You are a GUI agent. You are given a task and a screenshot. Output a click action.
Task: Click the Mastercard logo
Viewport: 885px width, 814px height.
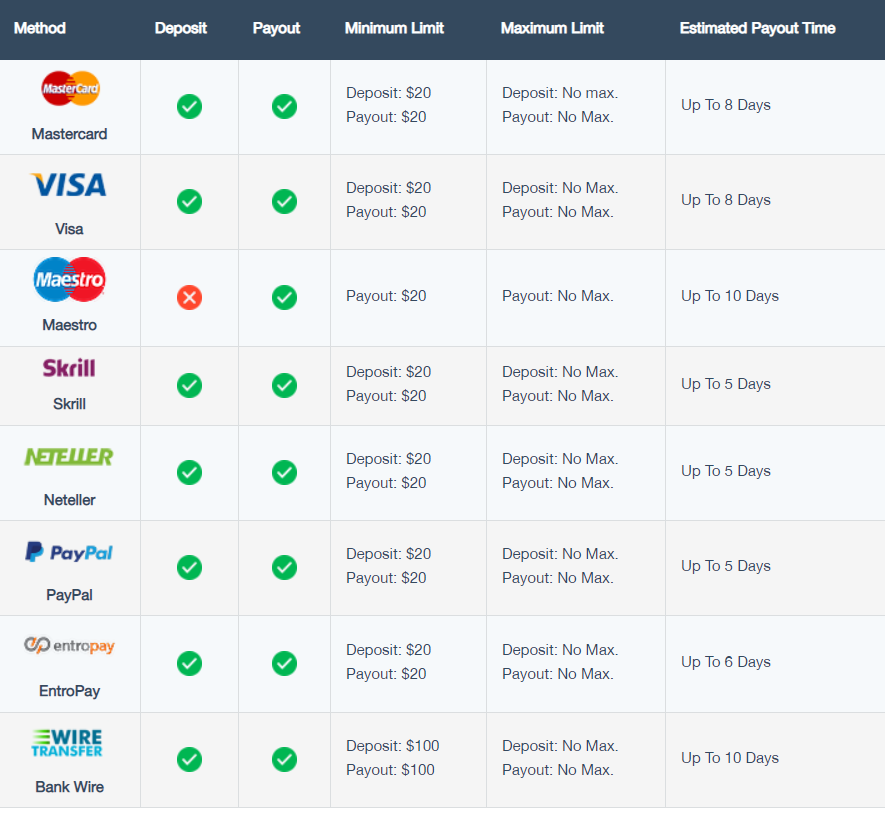[71, 89]
